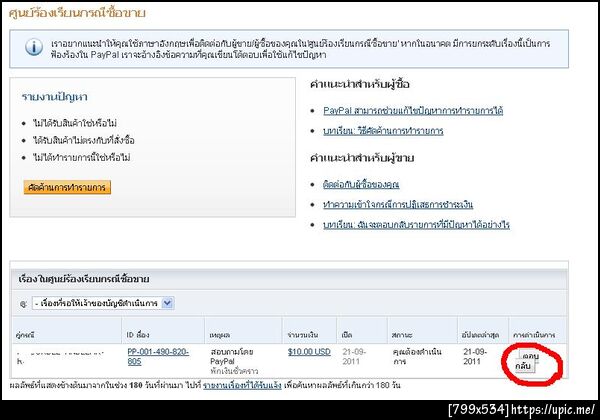
Task: Open link PayPal สามารถช่วยแก้ไขปัญหาการทำรายการได้
Action: point(413,111)
